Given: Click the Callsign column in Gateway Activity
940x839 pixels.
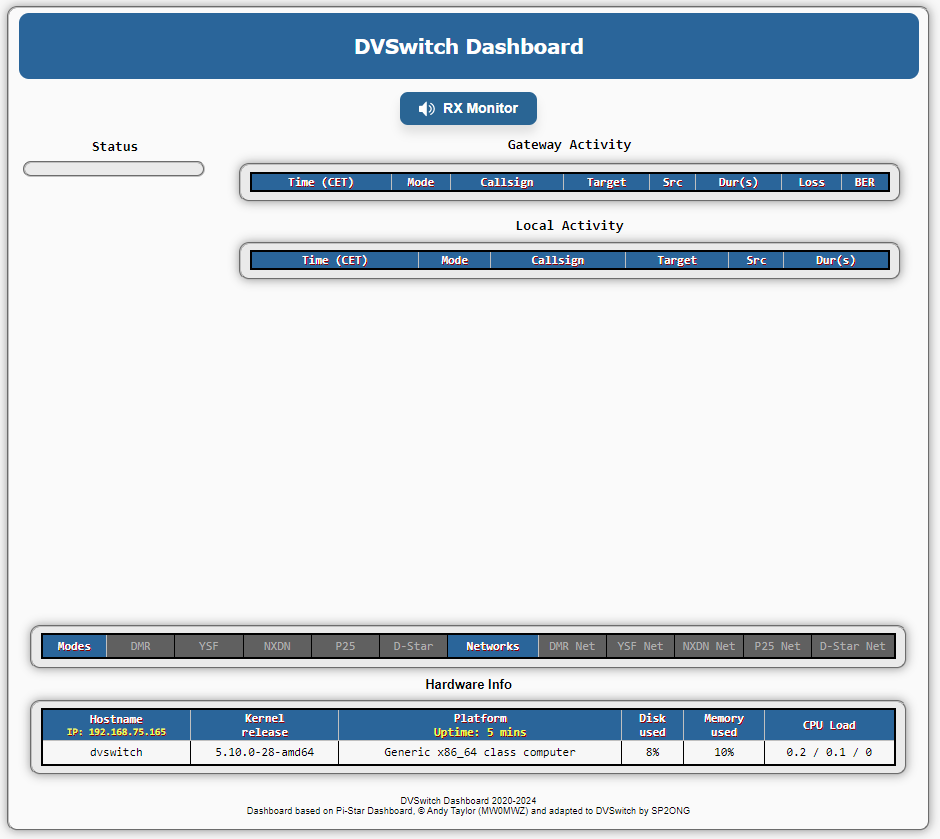Looking at the screenshot, I should click(x=506, y=182).
